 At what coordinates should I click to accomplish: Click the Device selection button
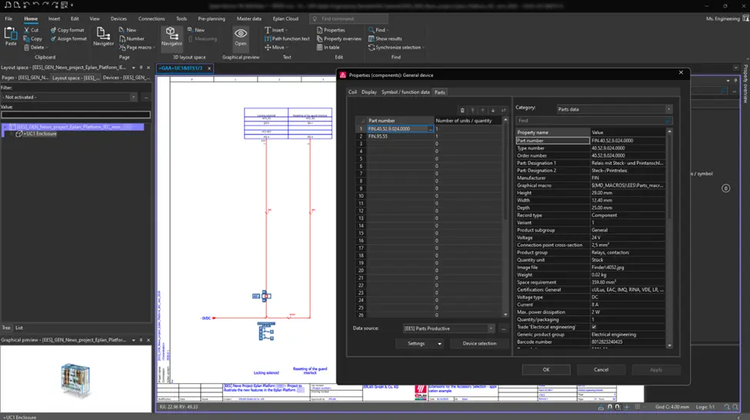tap(478, 343)
